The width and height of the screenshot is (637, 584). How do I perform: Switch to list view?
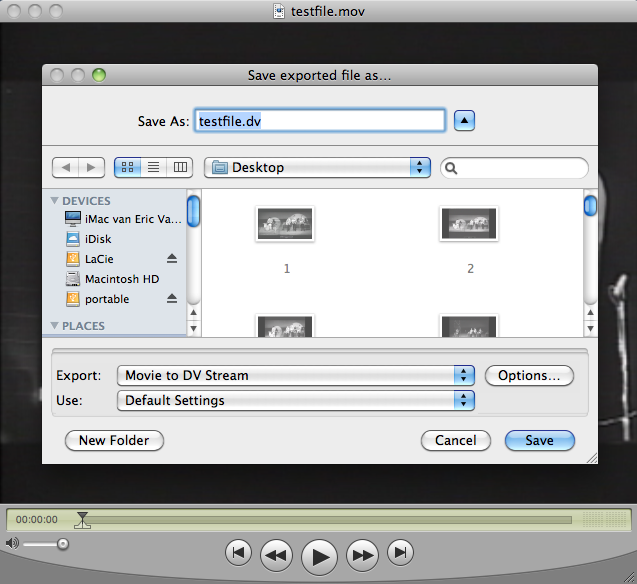[x=154, y=167]
